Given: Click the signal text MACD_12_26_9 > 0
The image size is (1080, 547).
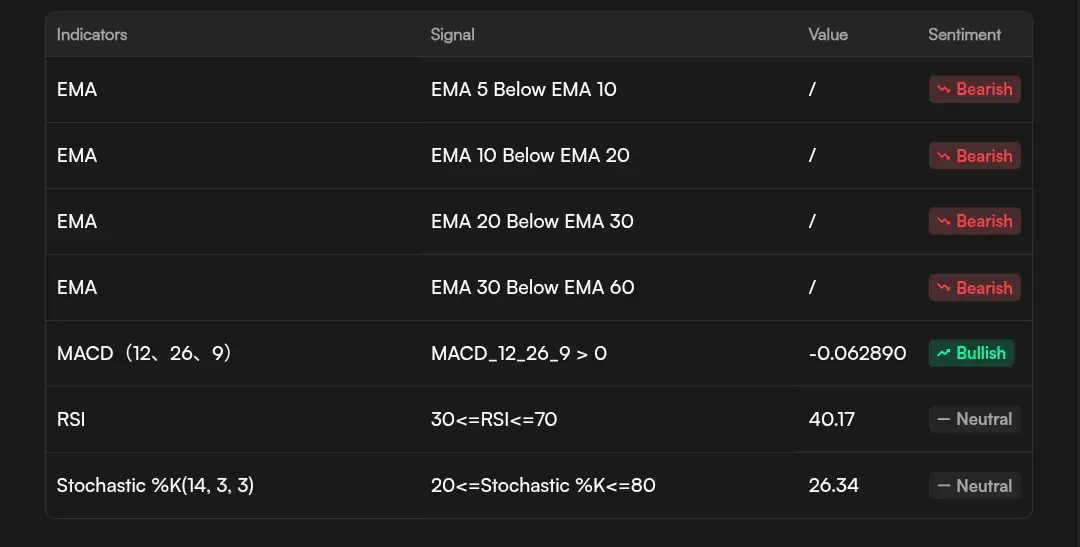Looking at the screenshot, I should tap(519, 353).
